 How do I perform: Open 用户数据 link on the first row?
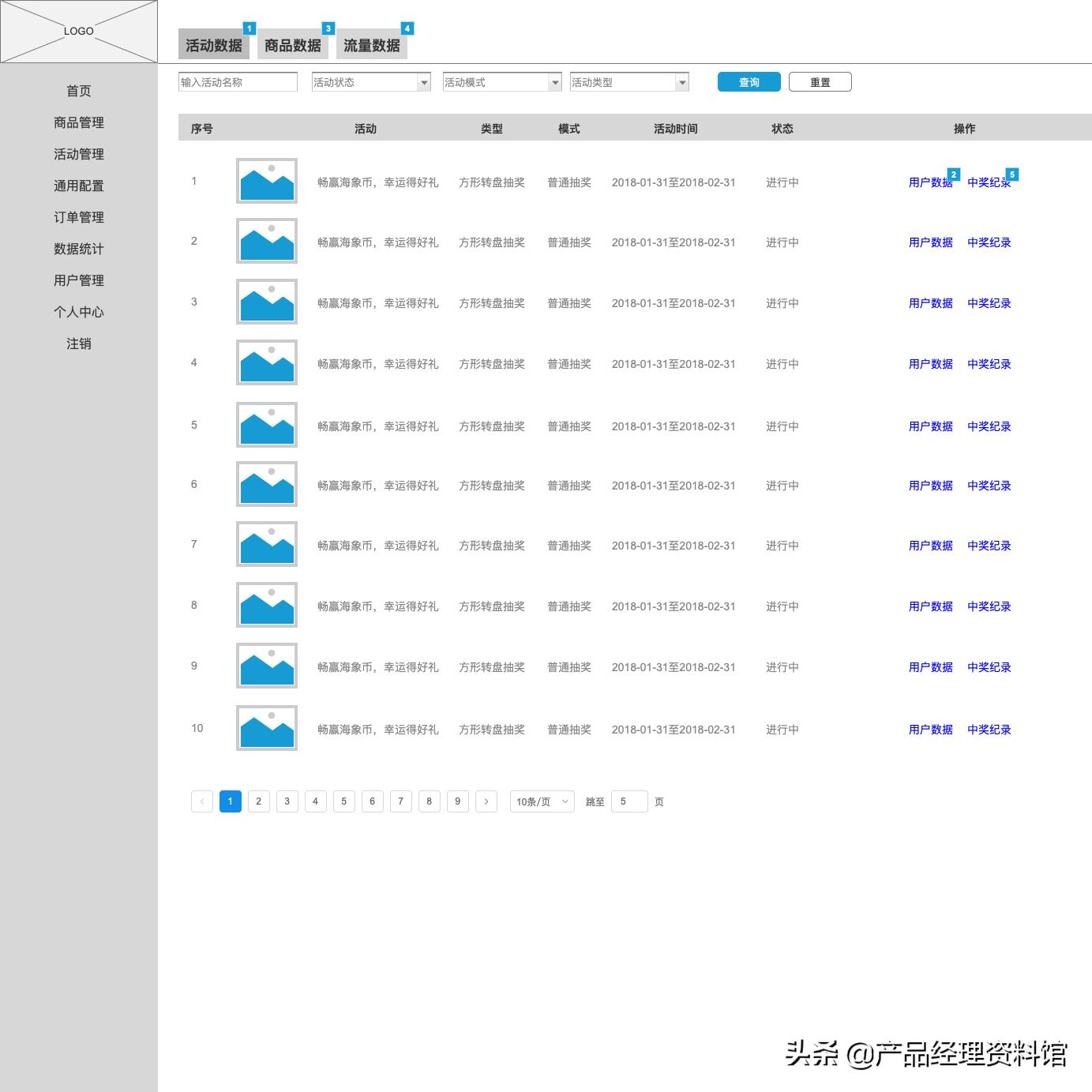tap(929, 182)
